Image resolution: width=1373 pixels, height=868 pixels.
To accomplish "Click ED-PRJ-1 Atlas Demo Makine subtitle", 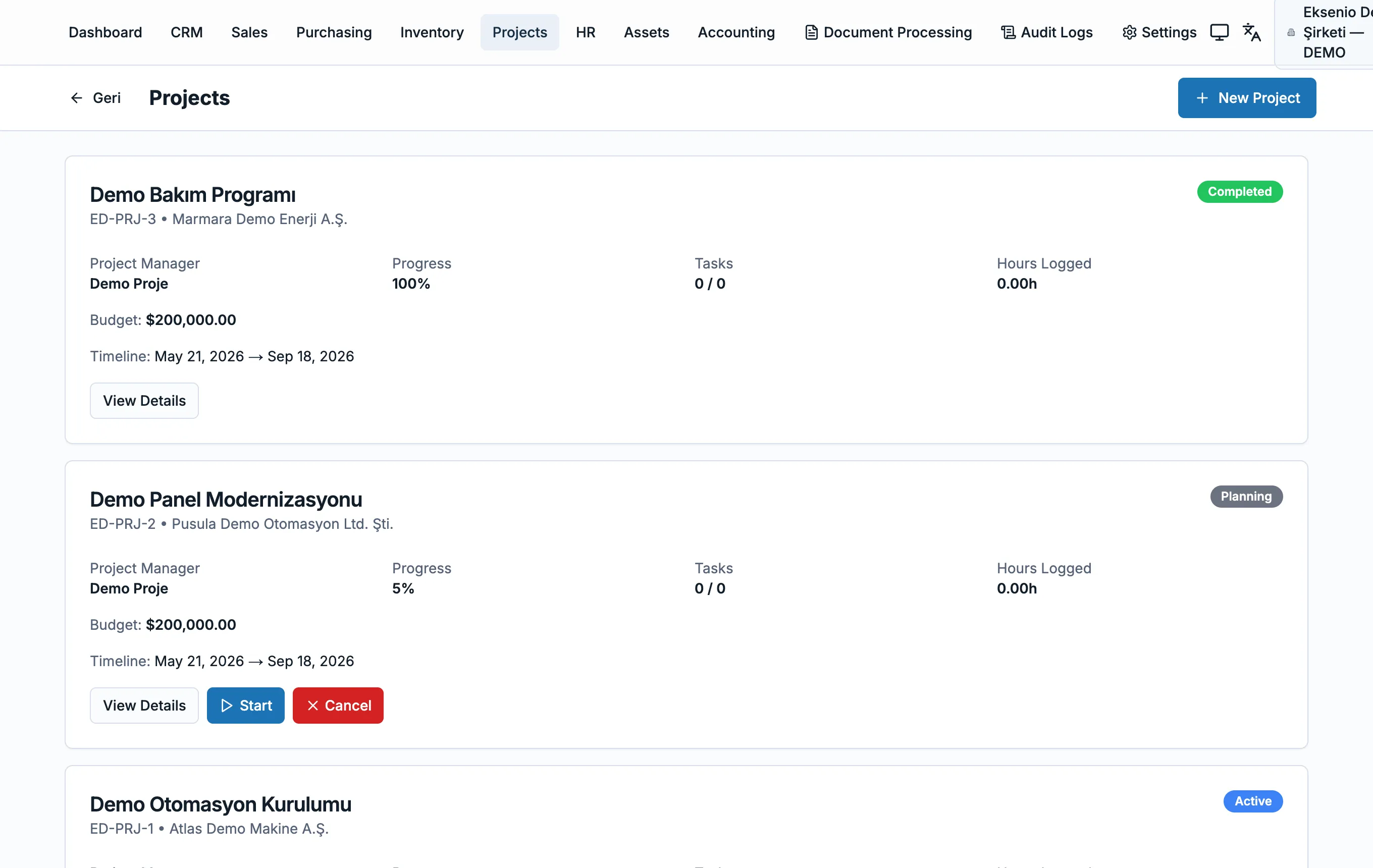I will [x=209, y=829].
